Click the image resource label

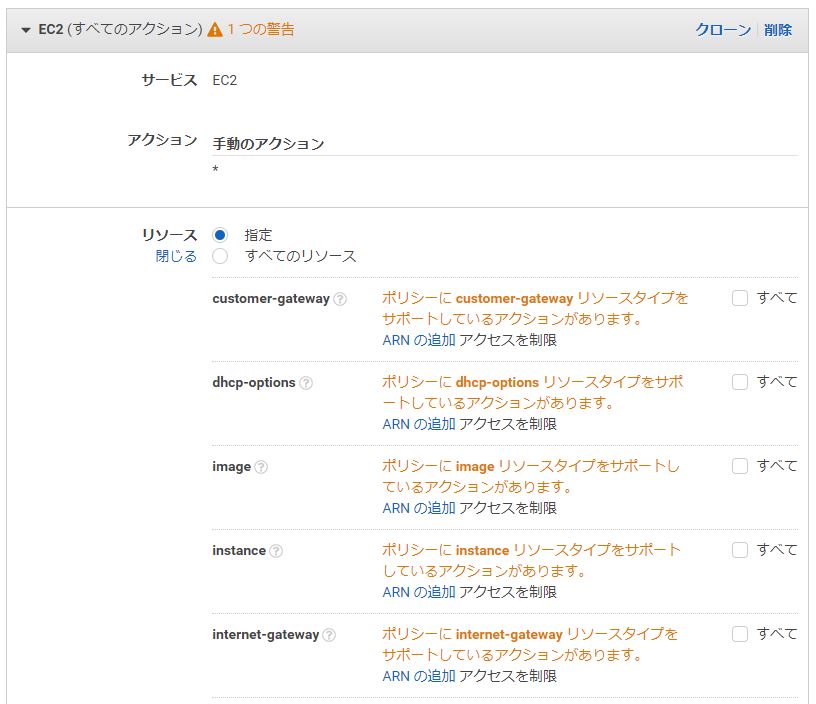[232, 467]
